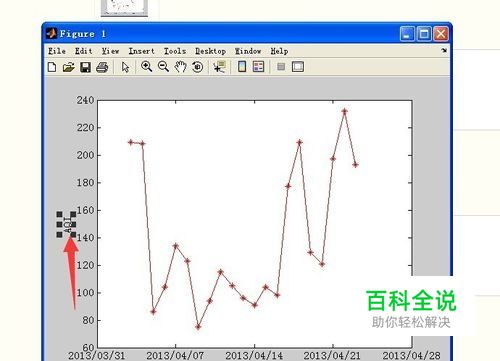Click the highest data point marker near 232
This screenshot has width=500, height=361.
click(345, 111)
